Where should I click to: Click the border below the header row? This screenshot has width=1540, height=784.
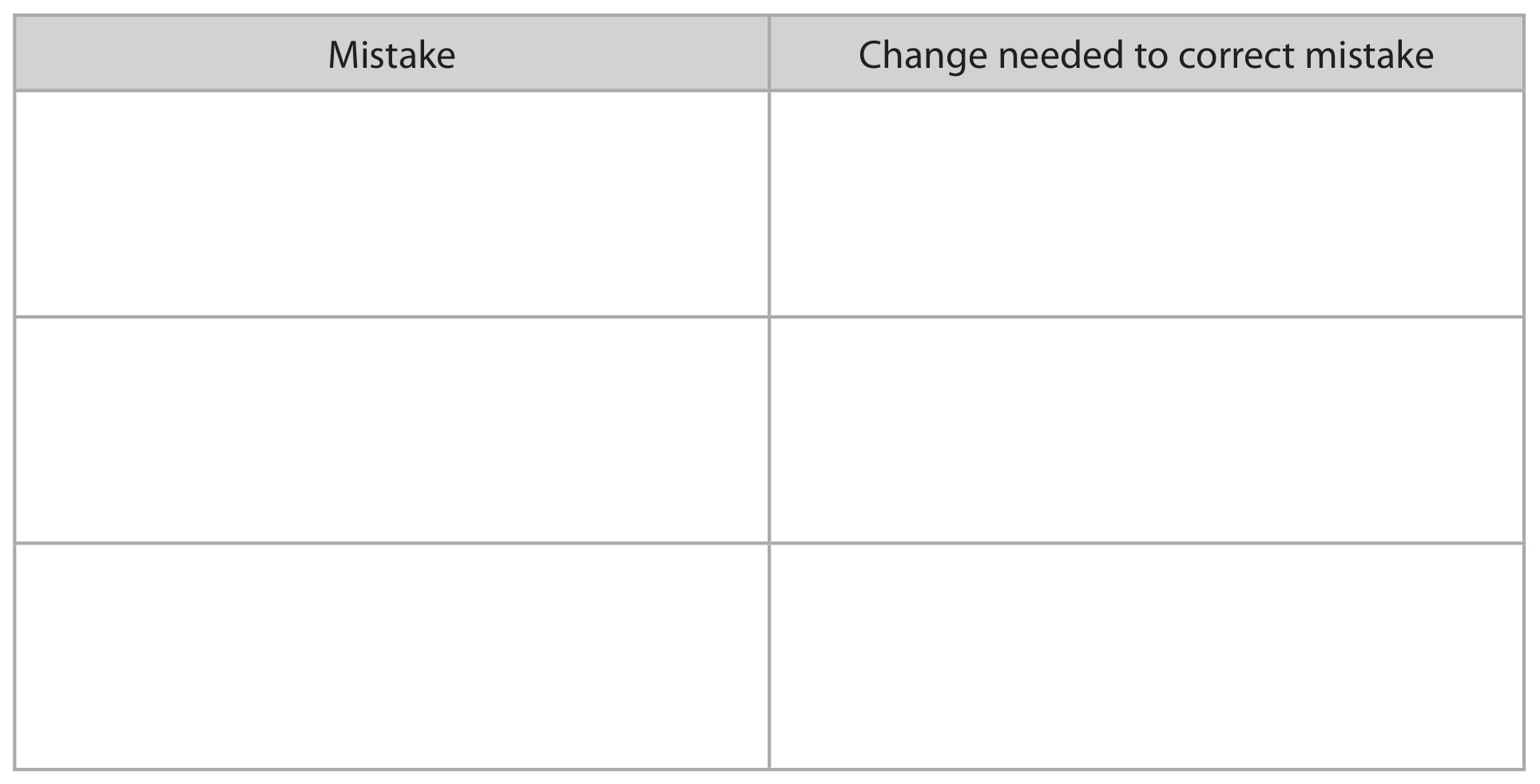pyautogui.click(x=769, y=90)
